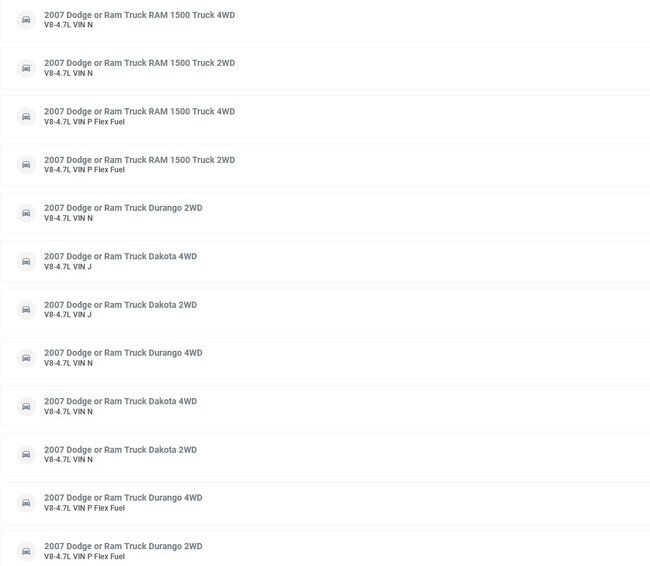The height and width of the screenshot is (566, 650).
Task: Pick RAM 1500 Truck 2WD VIN P Flex Fuel
Action: click(x=325, y=165)
